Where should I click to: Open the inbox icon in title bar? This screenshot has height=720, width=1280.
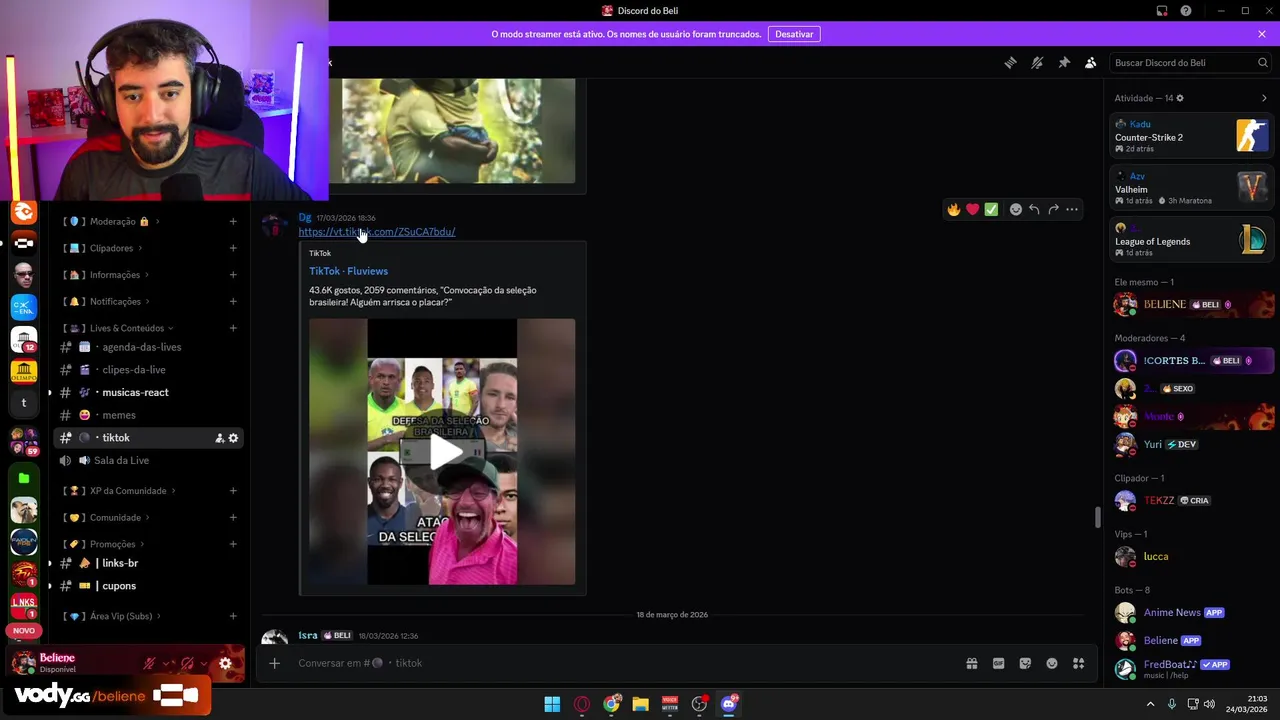pos(1162,11)
